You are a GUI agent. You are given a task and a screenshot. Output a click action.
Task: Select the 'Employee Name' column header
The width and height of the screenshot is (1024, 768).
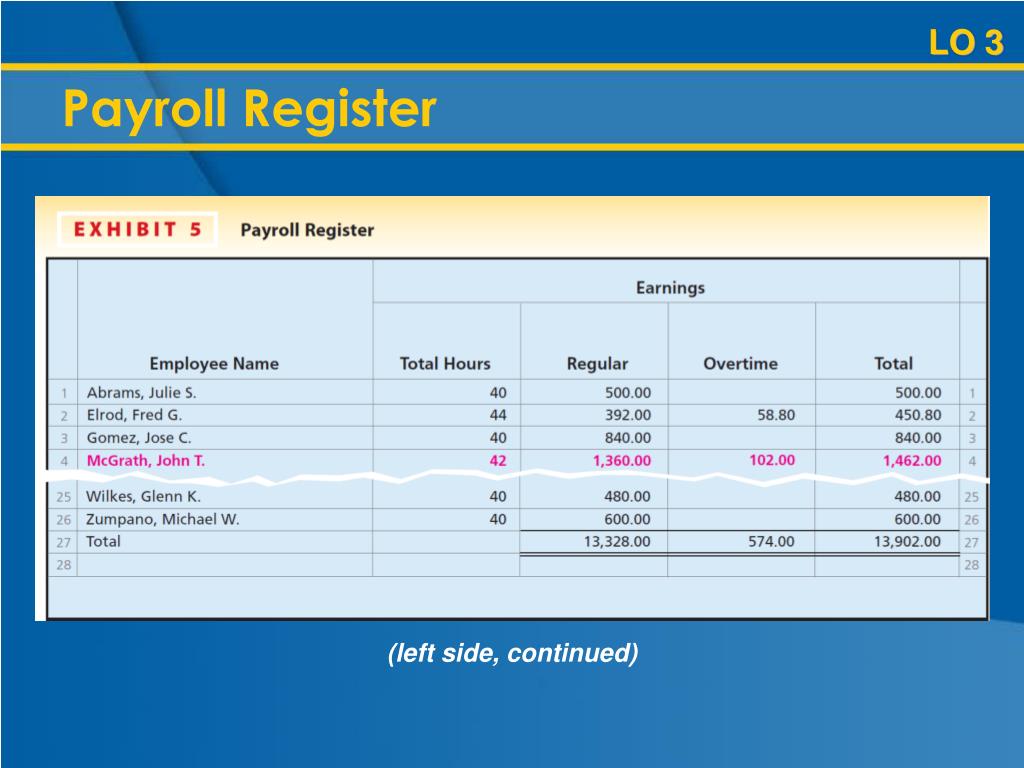pos(214,363)
